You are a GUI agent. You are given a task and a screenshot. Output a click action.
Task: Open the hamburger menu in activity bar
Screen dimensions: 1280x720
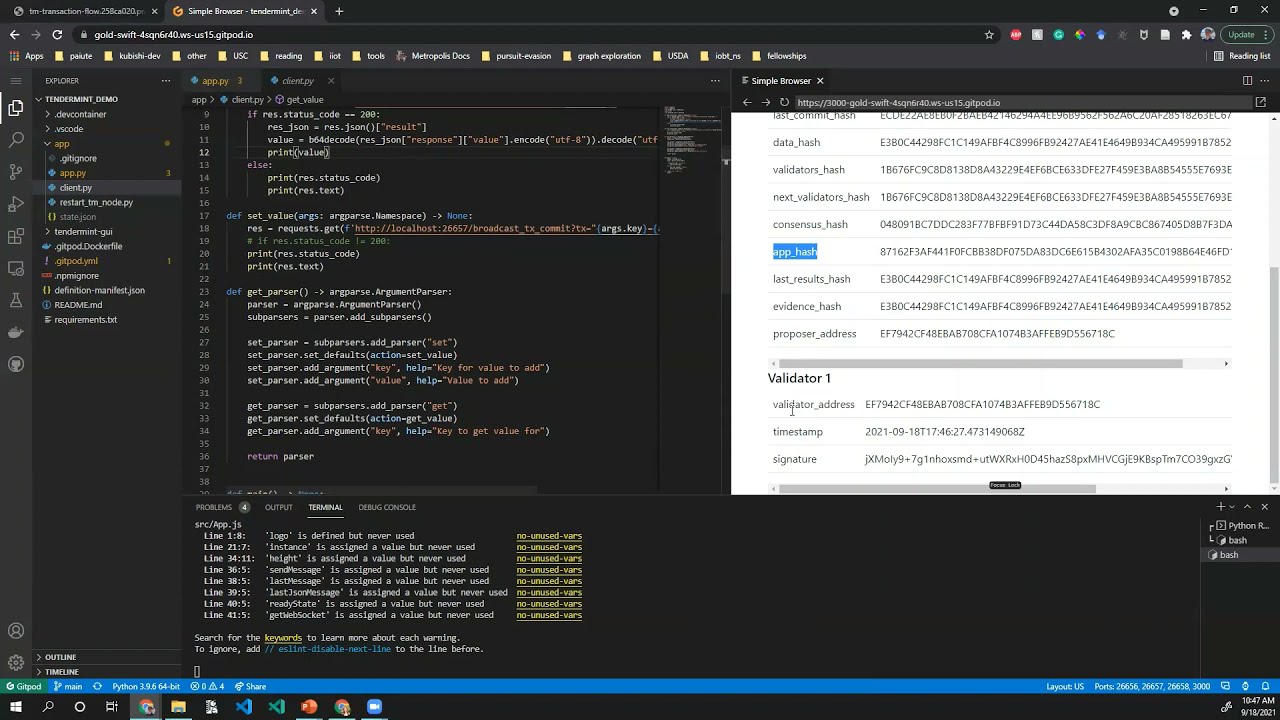point(16,80)
